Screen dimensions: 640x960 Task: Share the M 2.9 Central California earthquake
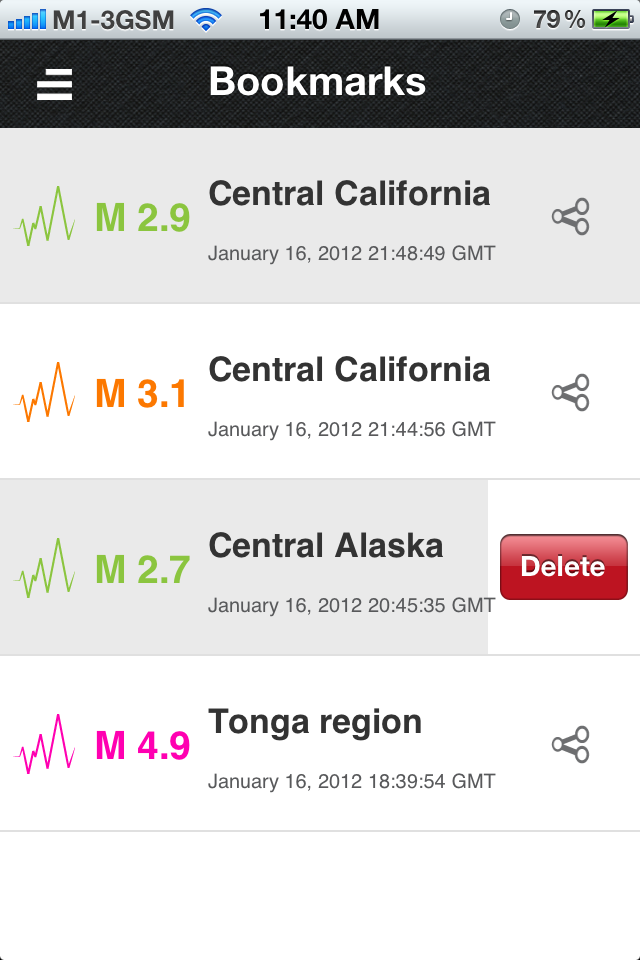click(571, 216)
